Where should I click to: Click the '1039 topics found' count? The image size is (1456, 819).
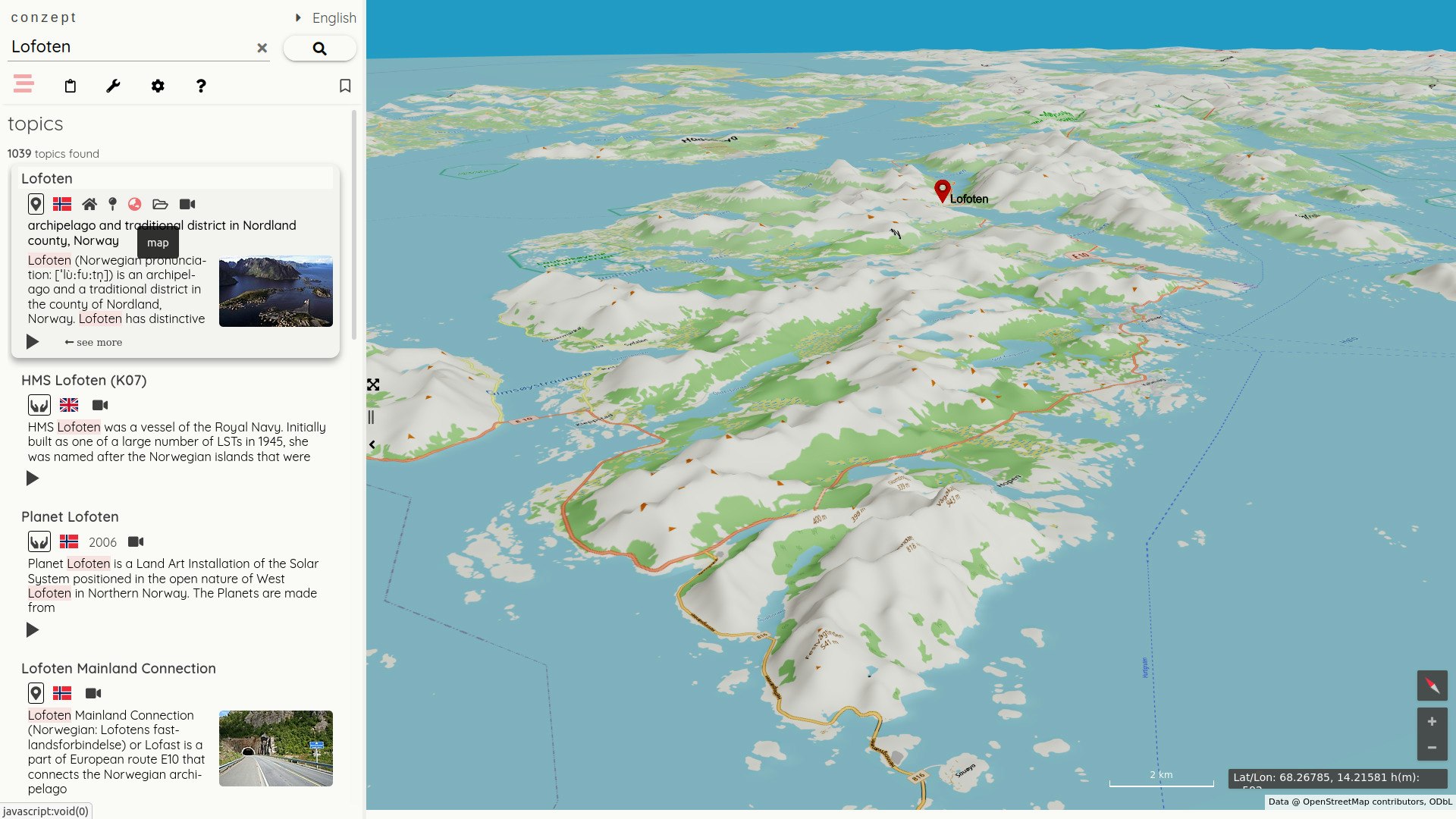(53, 153)
